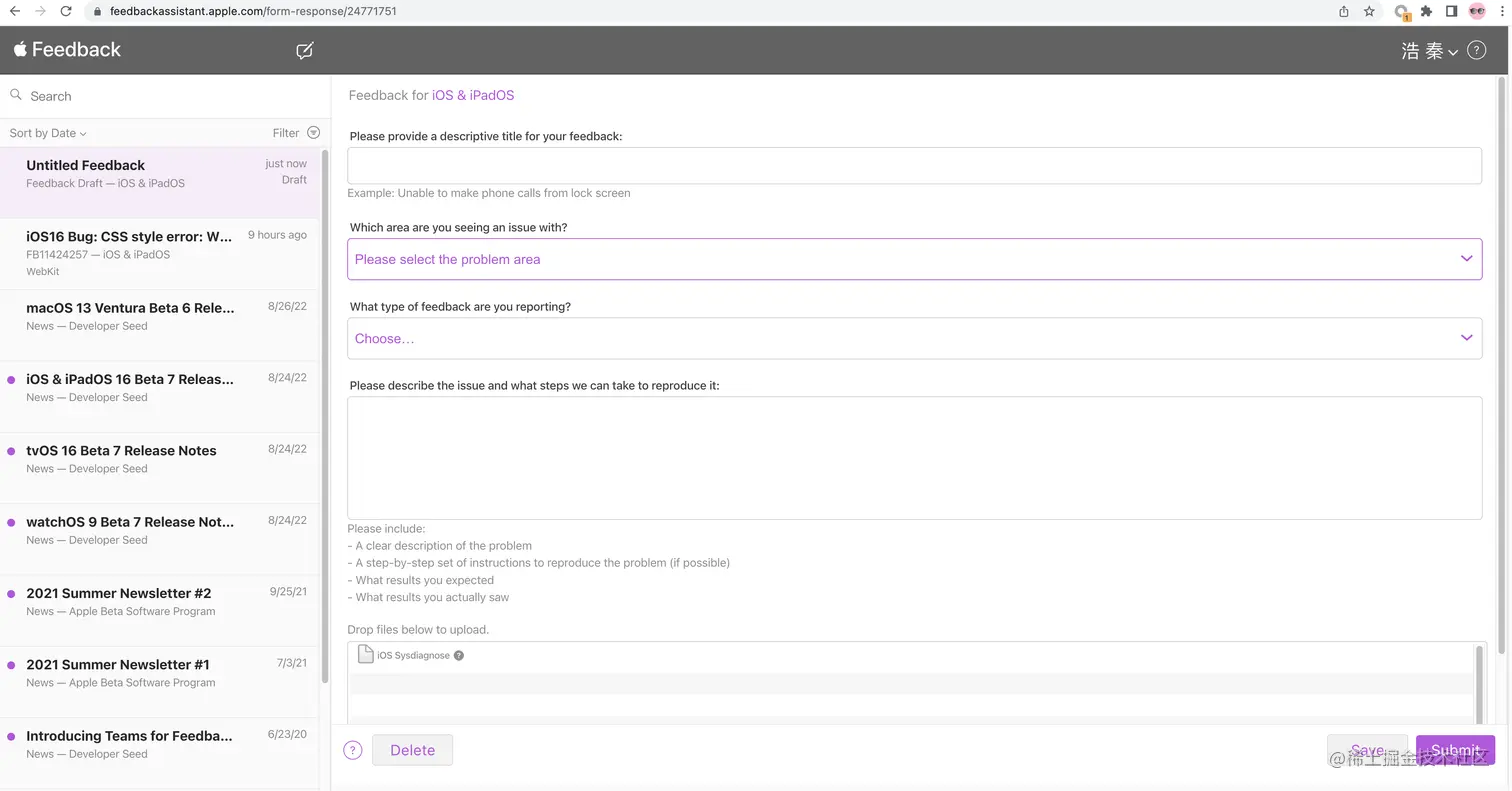This screenshot has height=791, width=1512.
Task: Click the Submit button
Action: (1455, 750)
